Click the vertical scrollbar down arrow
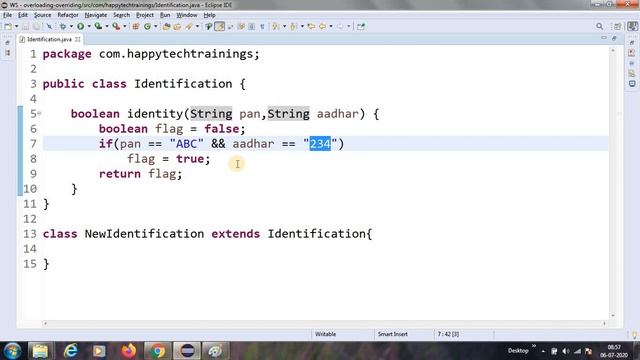640x360 pixels. coord(613,316)
